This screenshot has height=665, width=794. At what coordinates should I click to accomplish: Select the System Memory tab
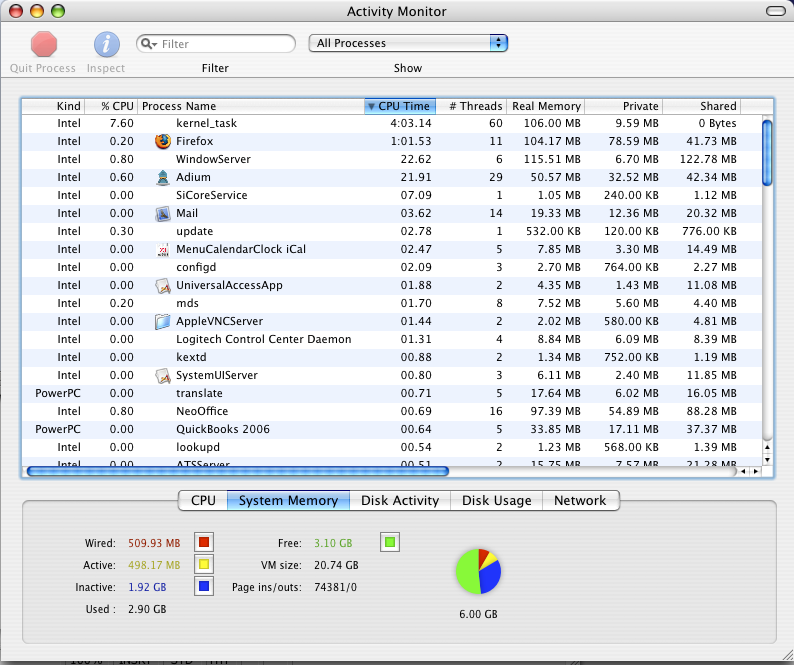coord(288,500)
